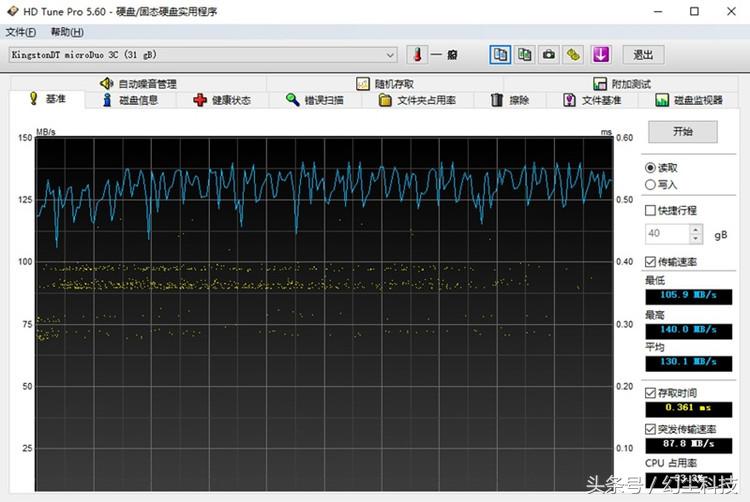The height and width of the screenshot is (502, 750).
Task: Open the 健康状态 health tab
Action: point(222,100)
